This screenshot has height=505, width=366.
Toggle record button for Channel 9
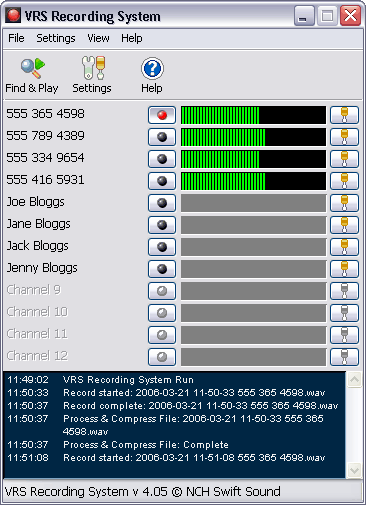162,291
